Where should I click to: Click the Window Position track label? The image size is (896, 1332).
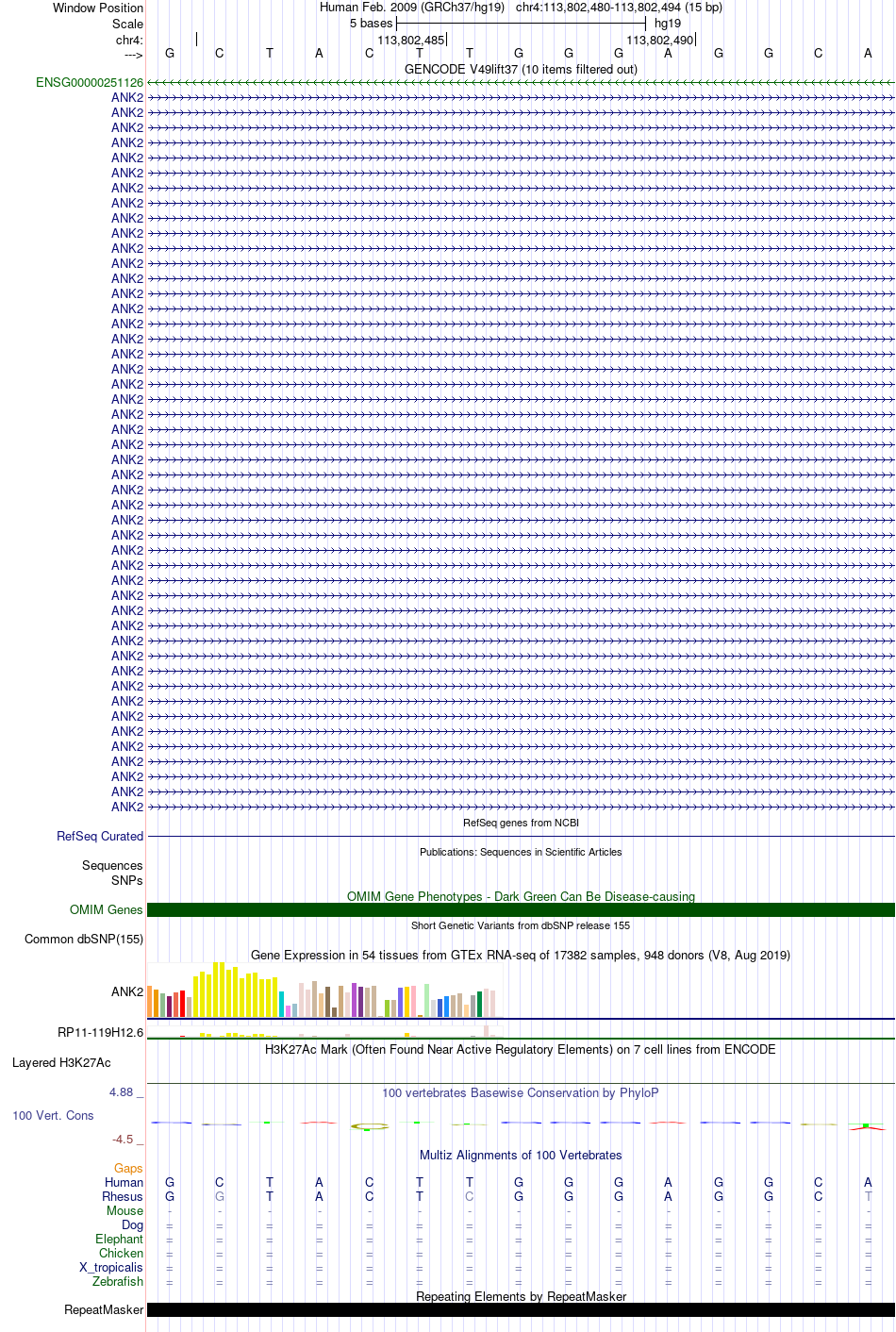98,8
